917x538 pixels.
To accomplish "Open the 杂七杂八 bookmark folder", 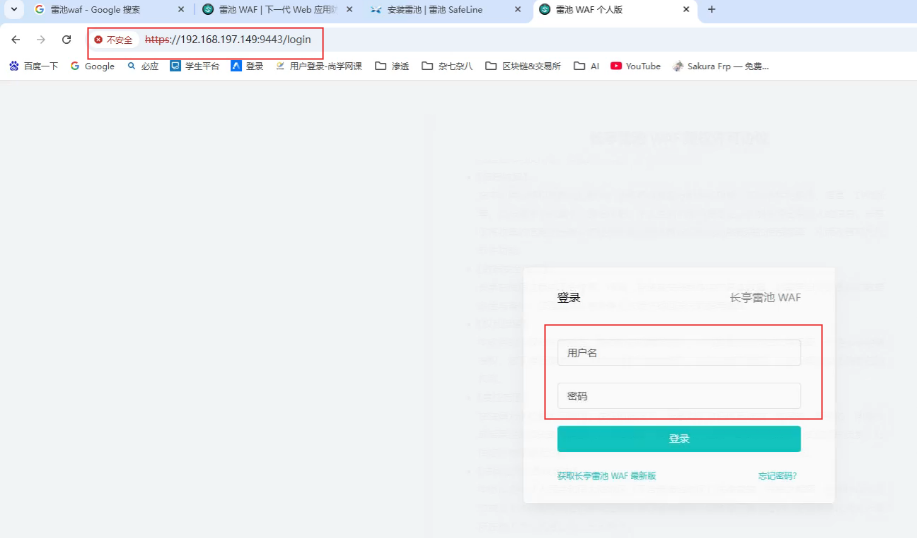I will point(447,66).
